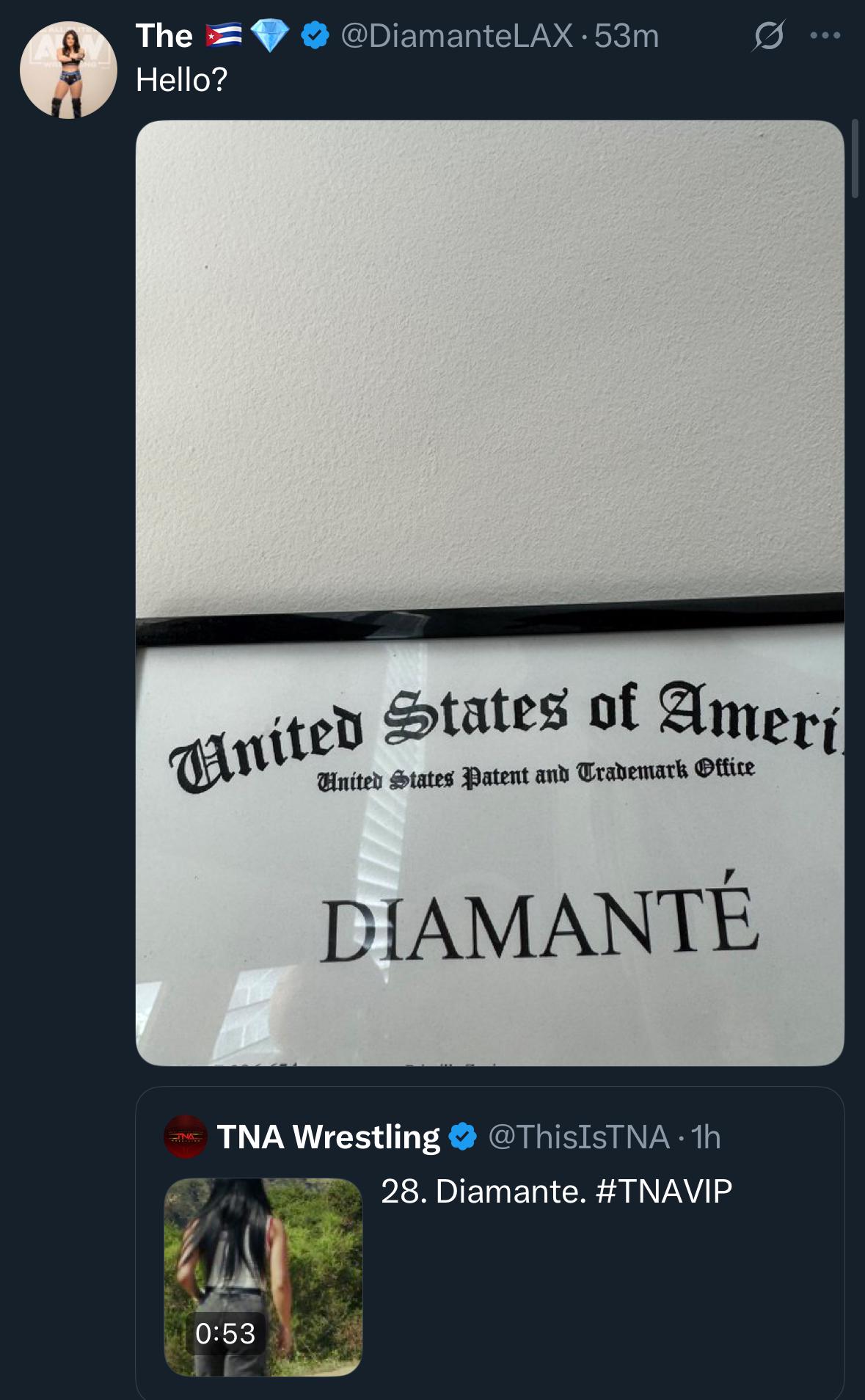The width and height of the screenshot is (865, 1400).
Task: Open the trademark certificate photo
Action: point(490,593)
